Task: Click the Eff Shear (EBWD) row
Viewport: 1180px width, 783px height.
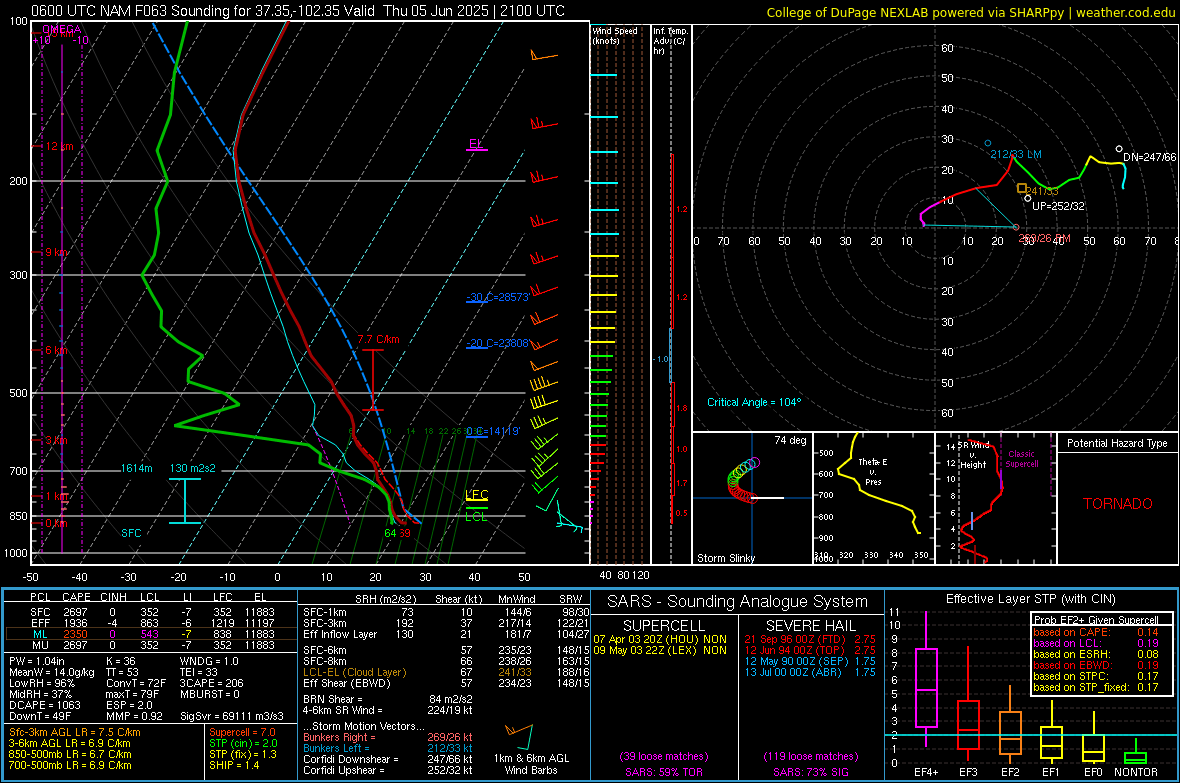Action: click(446, 683)
